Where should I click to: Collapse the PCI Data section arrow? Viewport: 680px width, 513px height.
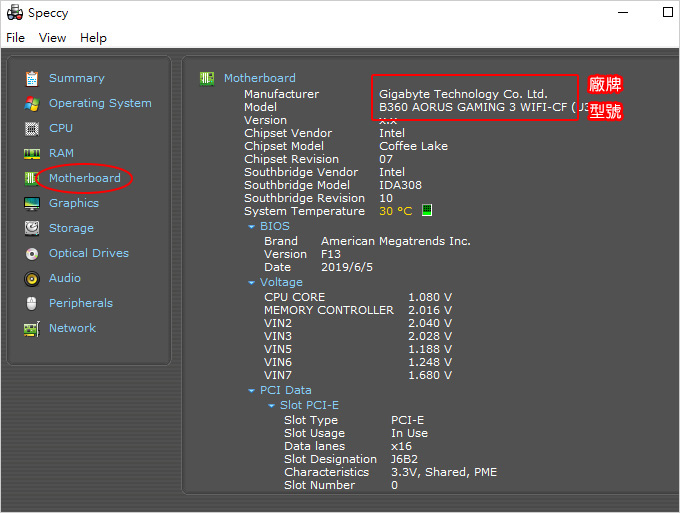pos(251,391)
